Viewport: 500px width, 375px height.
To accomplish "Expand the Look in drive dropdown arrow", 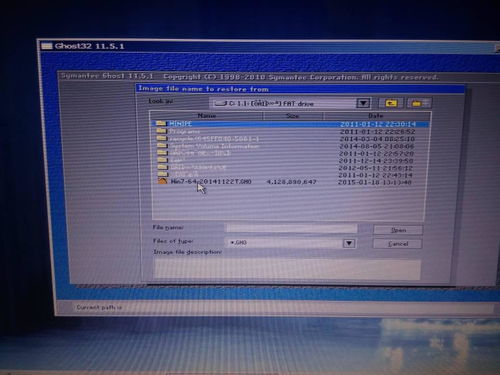I will coord(363,103).
